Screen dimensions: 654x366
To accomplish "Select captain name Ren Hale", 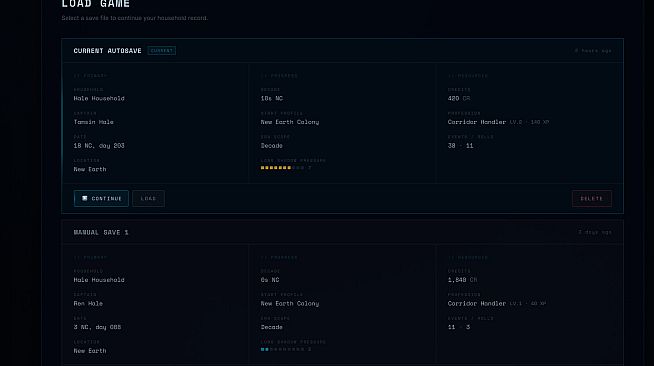I will (x=88, y=303).
